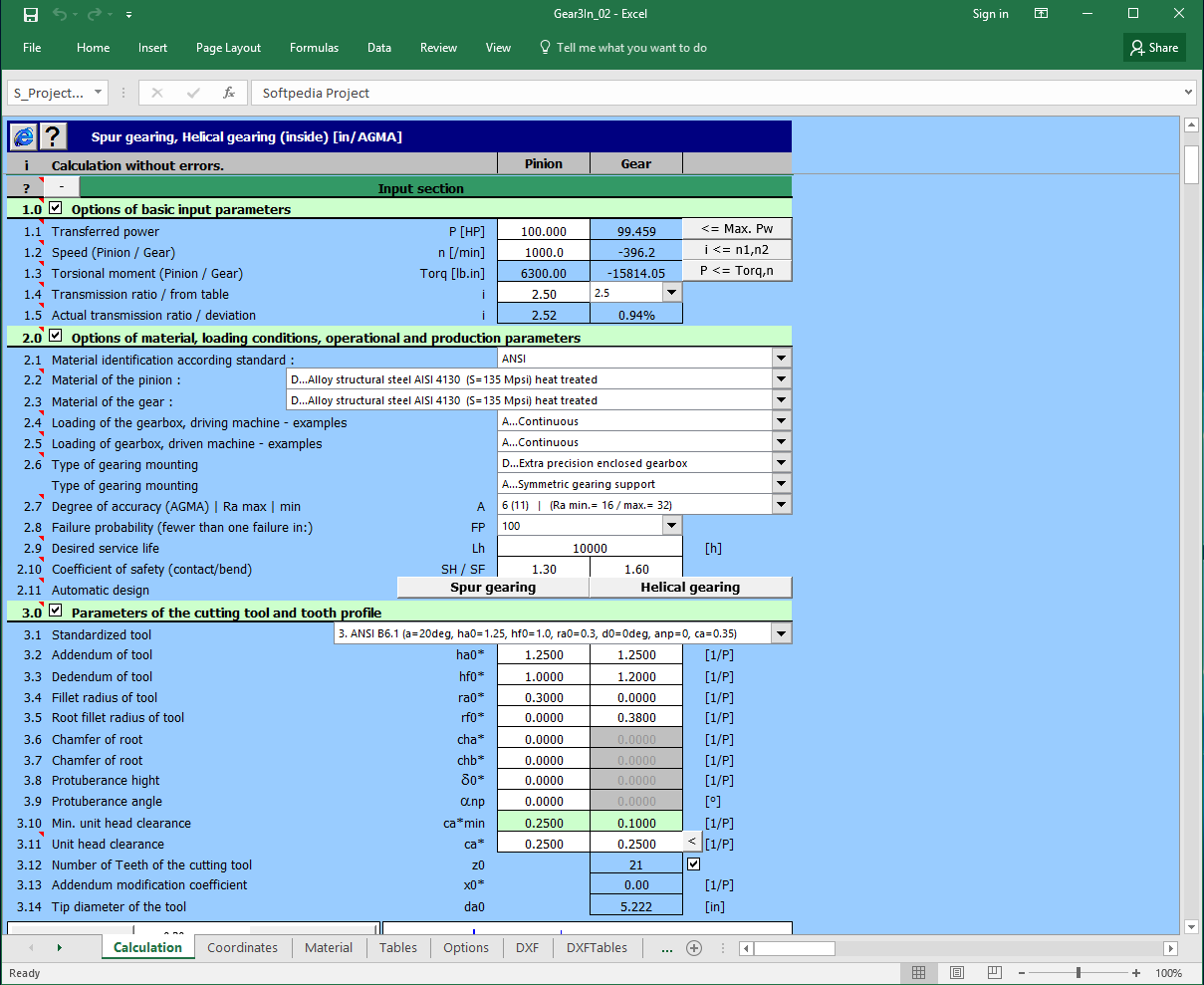The height and width of the screenshot is (985, 1204).
Task: Click transferred power 100.000 input cell
Action: pyautogui.click(x=544, y=231)
